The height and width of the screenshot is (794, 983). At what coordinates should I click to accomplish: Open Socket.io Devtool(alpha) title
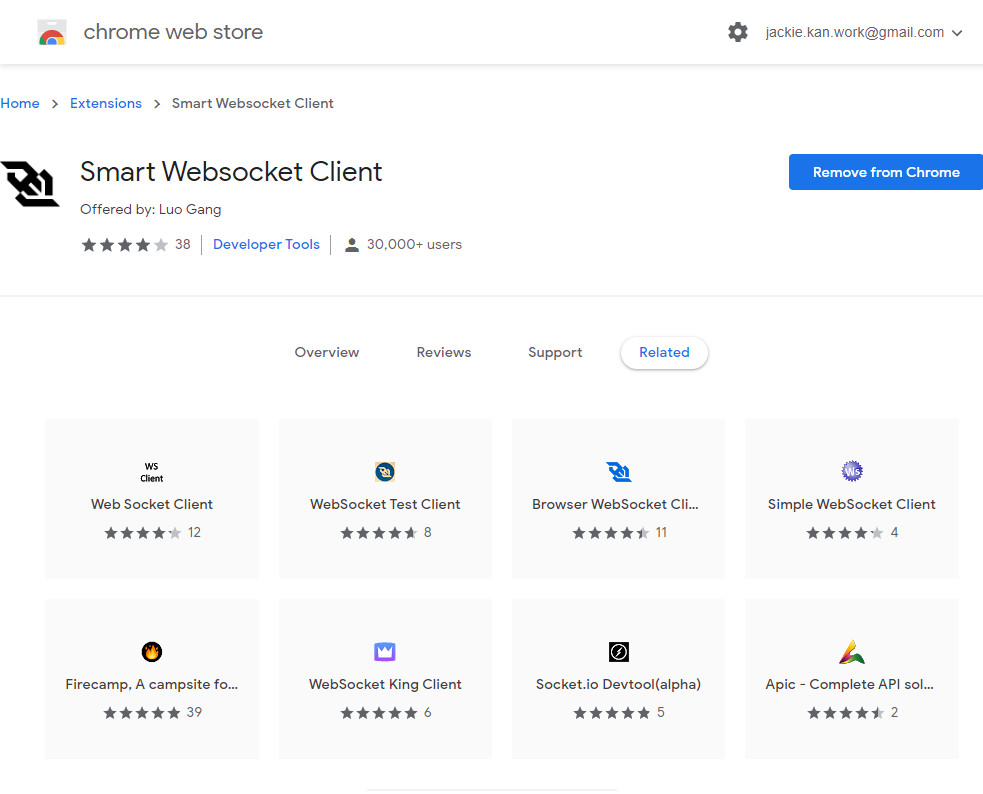click(618, 684)
